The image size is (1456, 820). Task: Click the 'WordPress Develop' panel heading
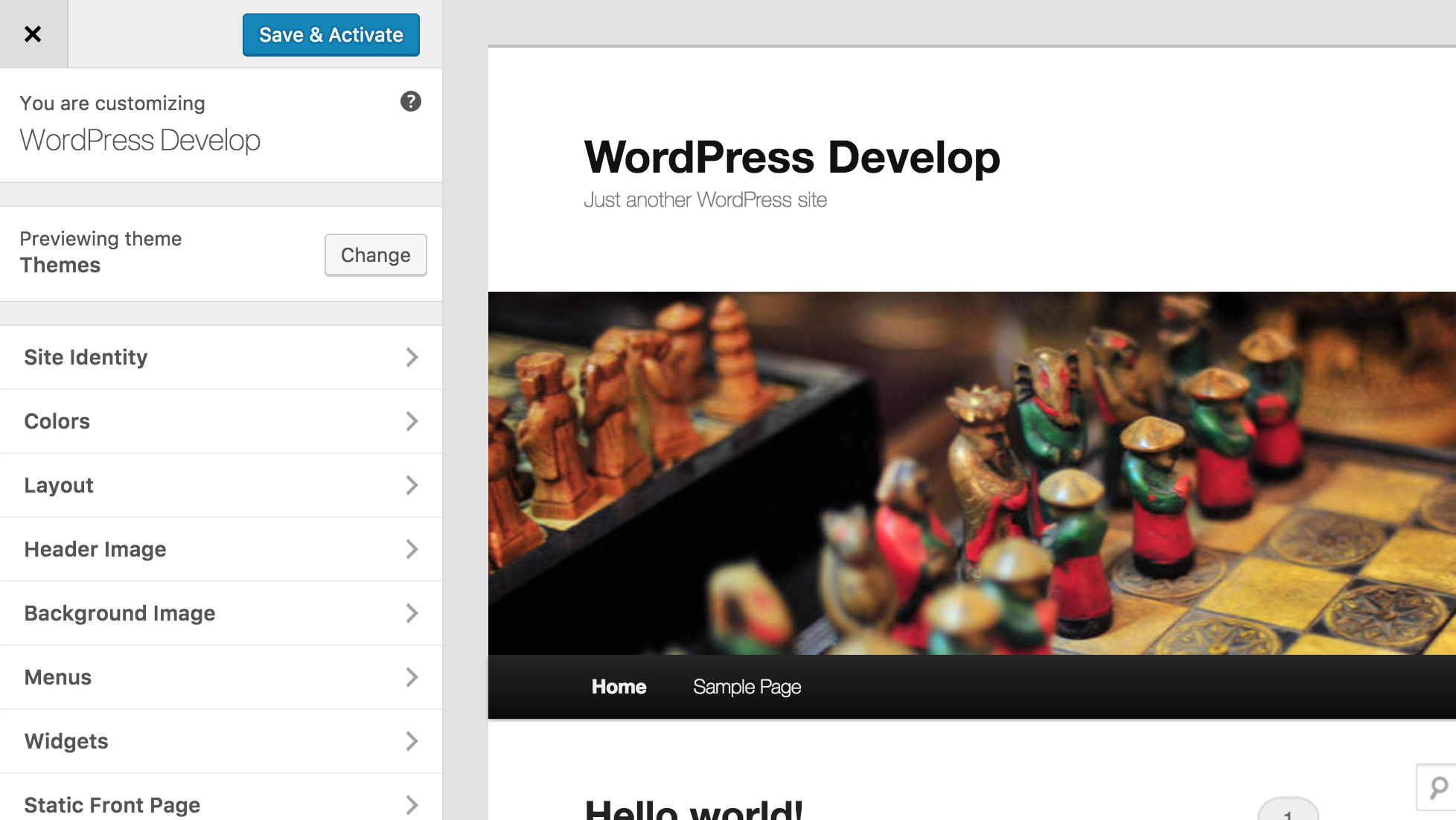pyautogui.click(x=140, y=141)
